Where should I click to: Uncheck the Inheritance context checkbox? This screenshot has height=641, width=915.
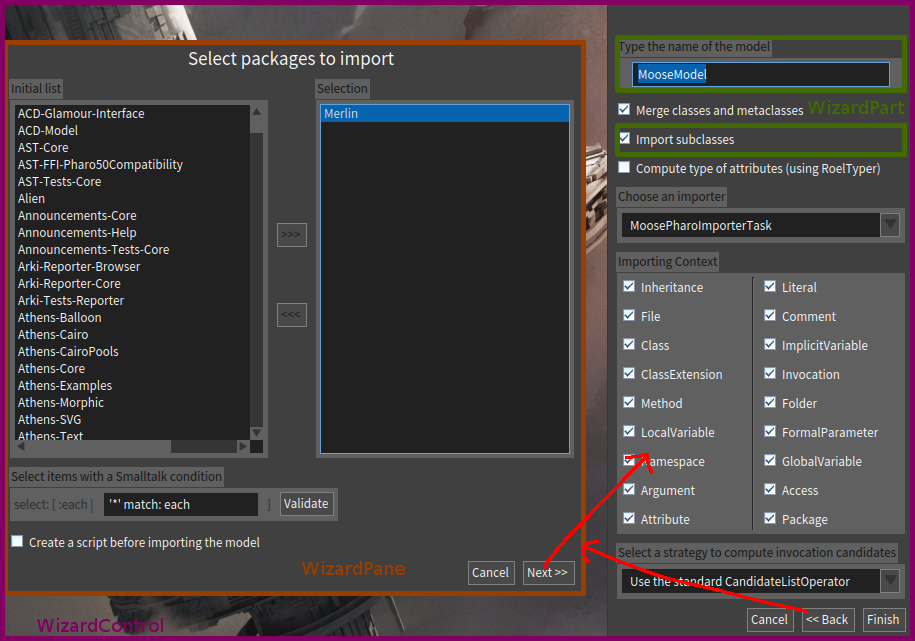point(629,287)
